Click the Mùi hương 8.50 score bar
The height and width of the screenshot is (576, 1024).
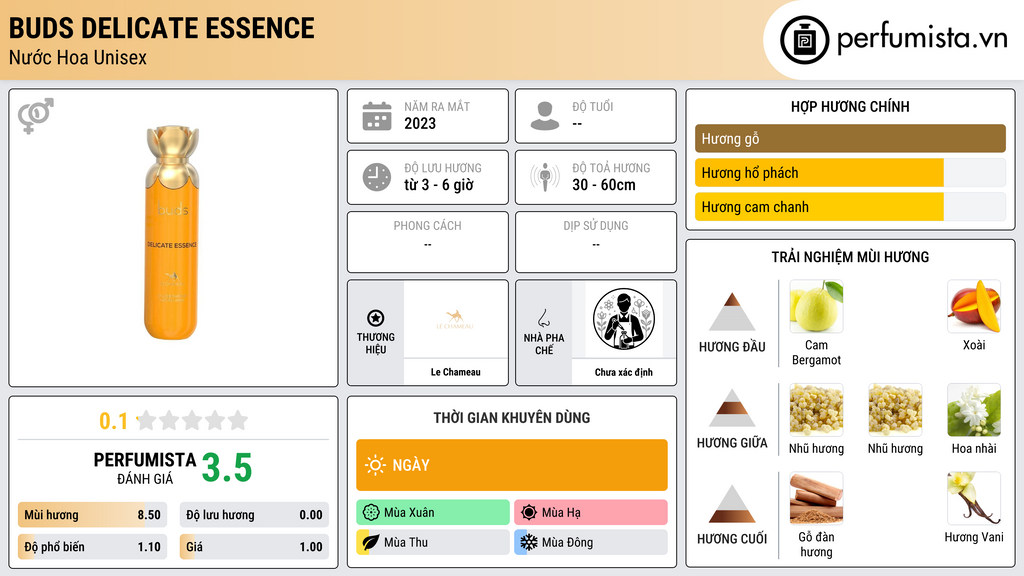[93, 515]
